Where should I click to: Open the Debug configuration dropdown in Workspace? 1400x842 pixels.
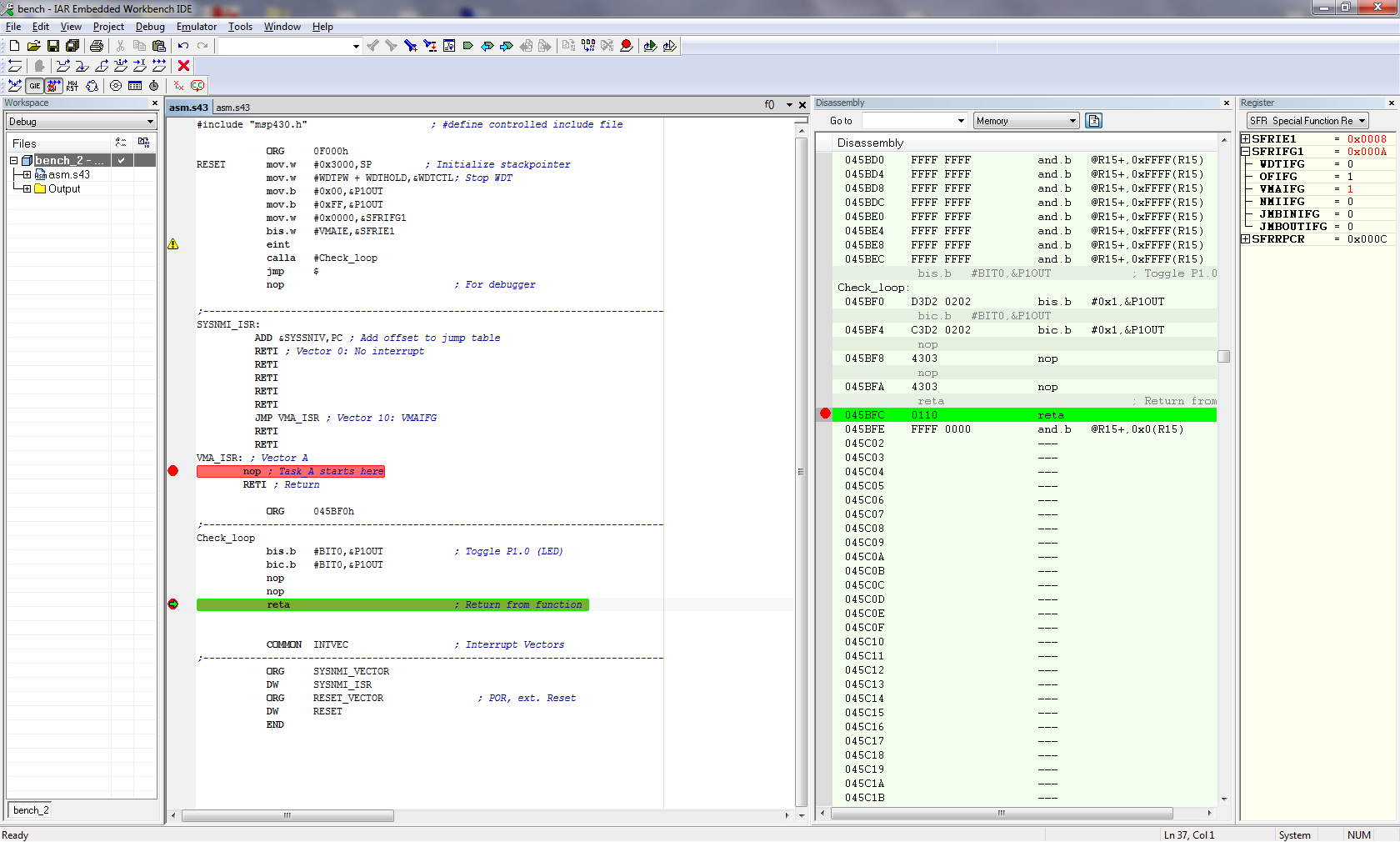point(81,122)
